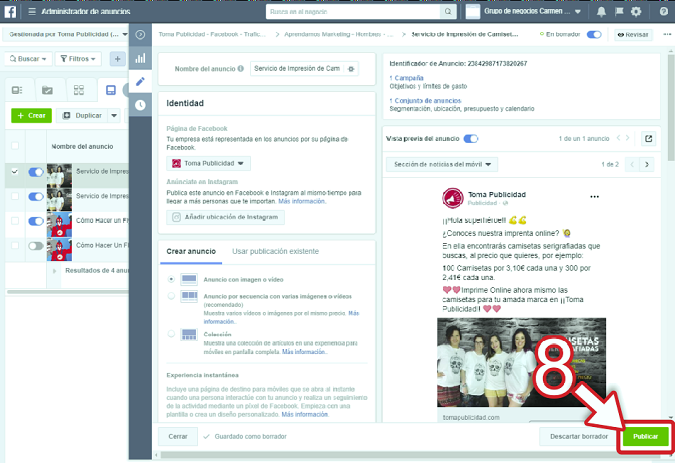
Task: Click the Nombre del anuncio text field
Action: tap(299, 69)
